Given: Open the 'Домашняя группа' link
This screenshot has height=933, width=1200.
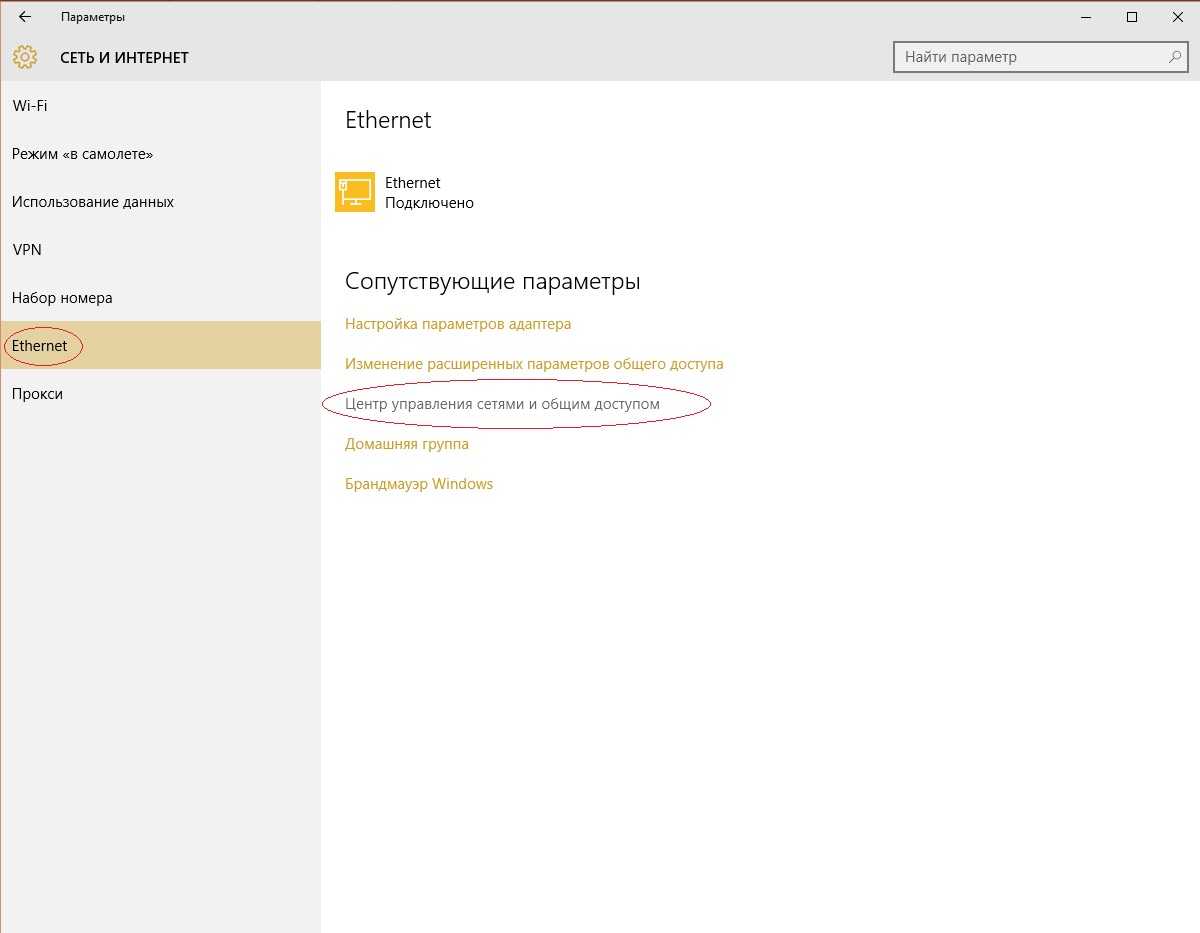Looking at the screenshot, I should coord(406,444).
